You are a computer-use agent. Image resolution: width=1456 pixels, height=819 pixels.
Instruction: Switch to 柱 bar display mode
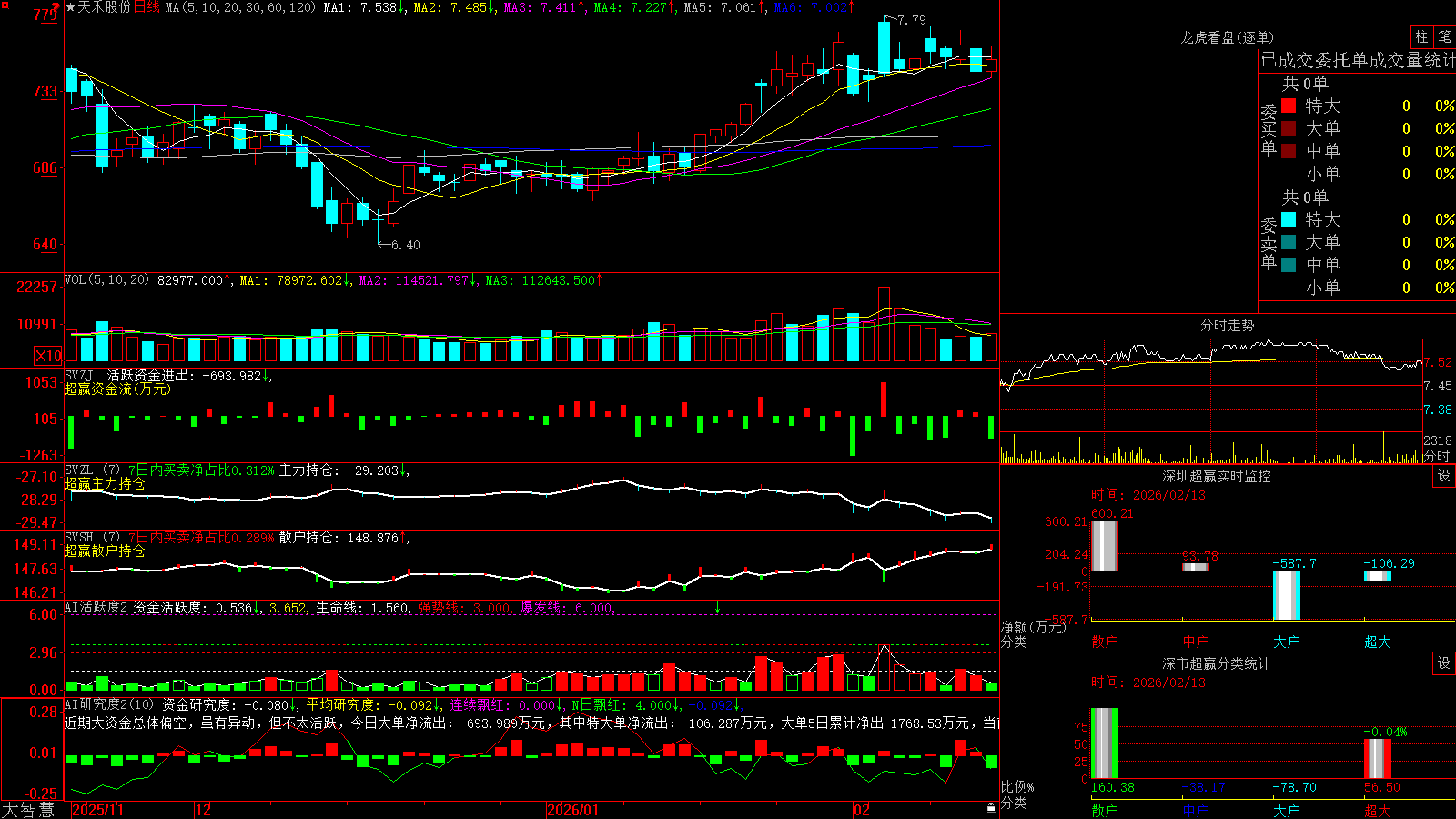tap(1421, 36)
